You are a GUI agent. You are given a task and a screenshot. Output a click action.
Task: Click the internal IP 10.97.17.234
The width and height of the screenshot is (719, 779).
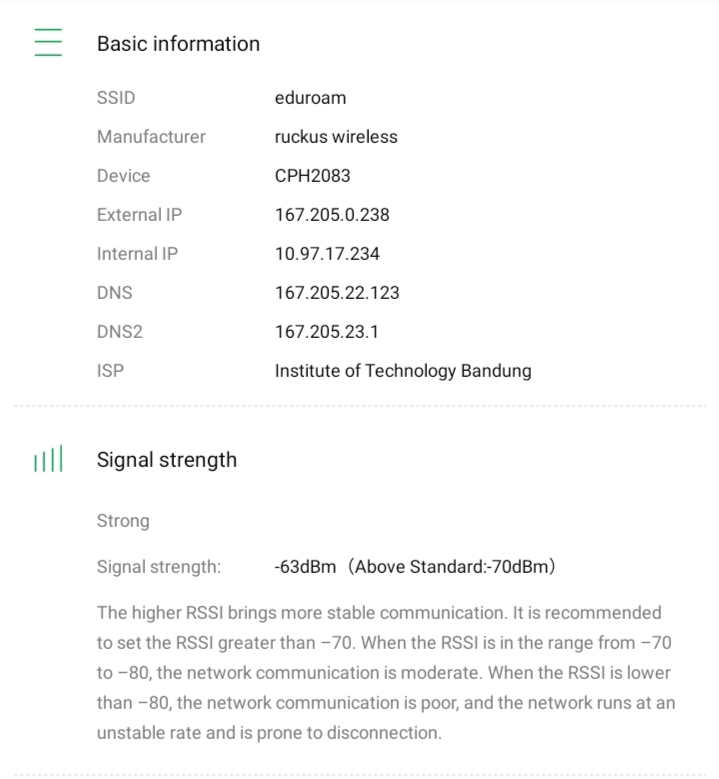click(x=327, y=254)
